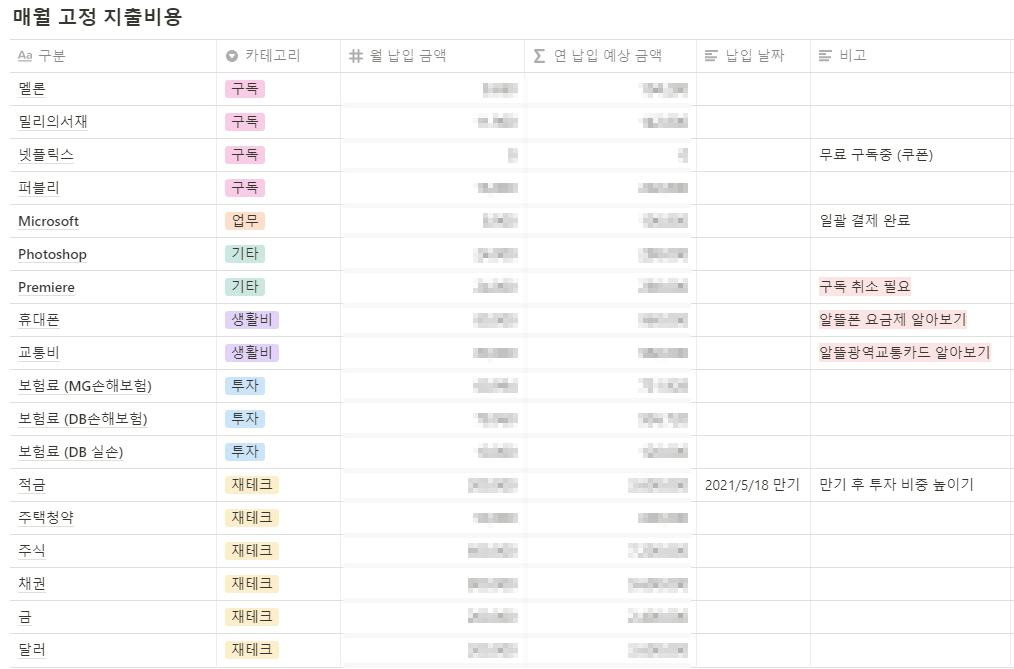Click the formula sigma icon beside 연 납입 예상 금액
Screen dimensions: 1014x669
(x=539, y=56)
